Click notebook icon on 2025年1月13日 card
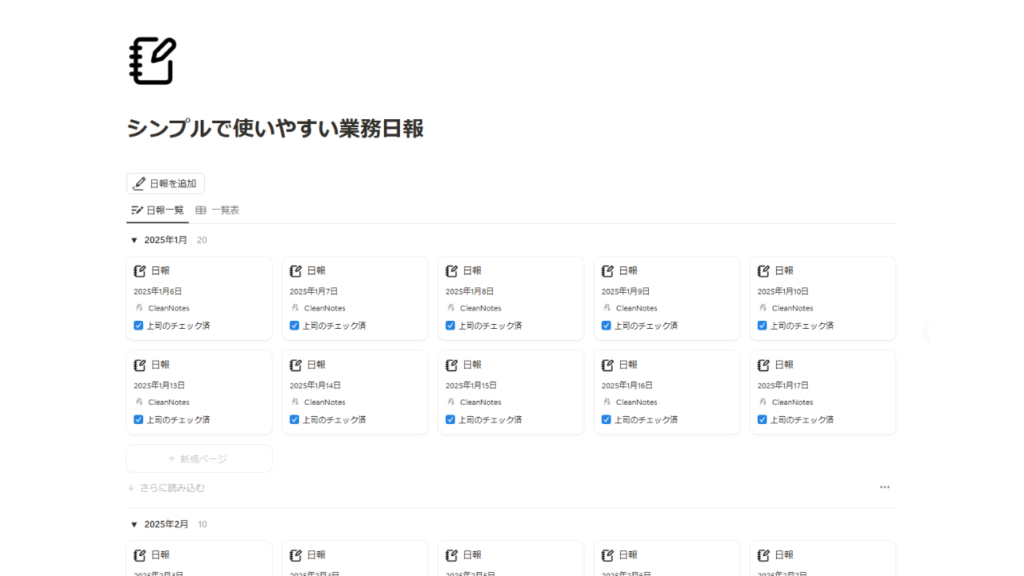The height and width of the screenshot is (576, 1024). pyautogui.click(x=140, y=365)
